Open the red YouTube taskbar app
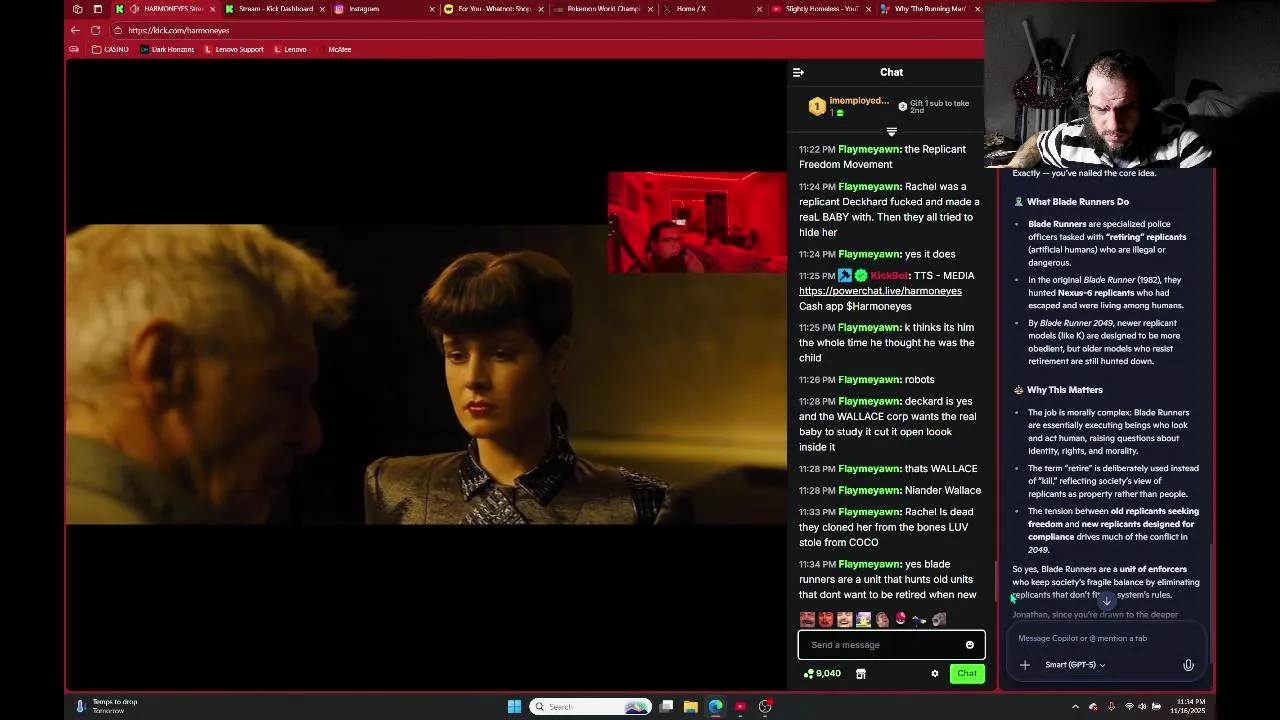The height and width of the screenshot is (720, 1280). coord(740,707)
